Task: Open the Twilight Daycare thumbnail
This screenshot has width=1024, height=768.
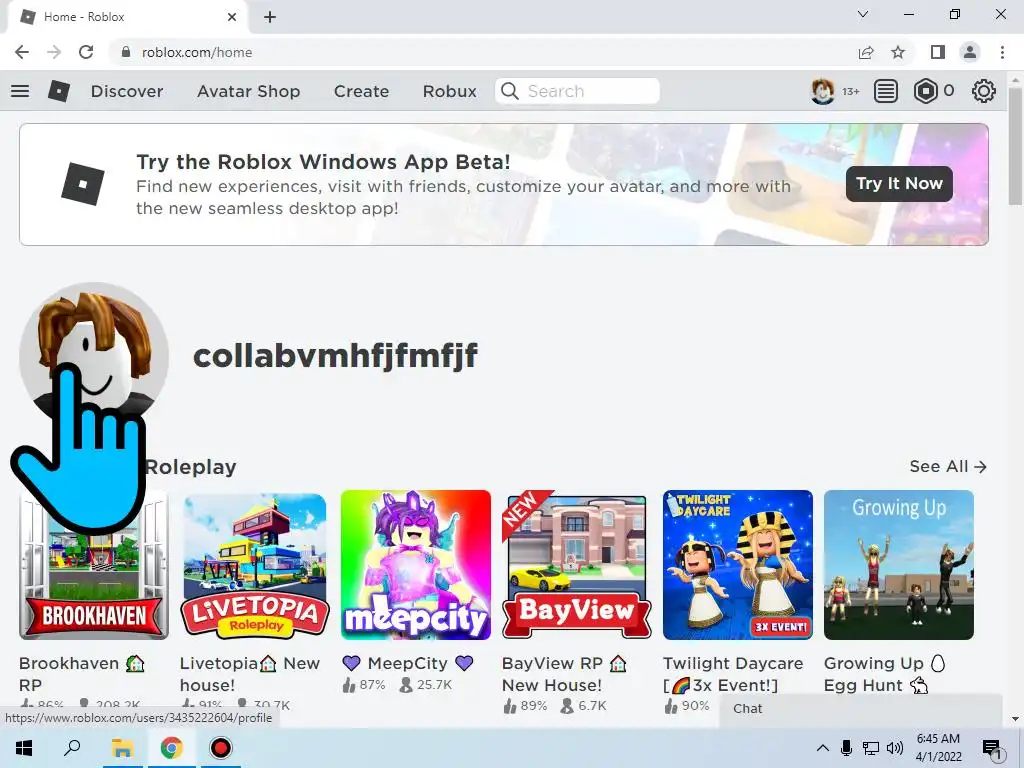Action: pyautogui.click(x=738, y=565)
